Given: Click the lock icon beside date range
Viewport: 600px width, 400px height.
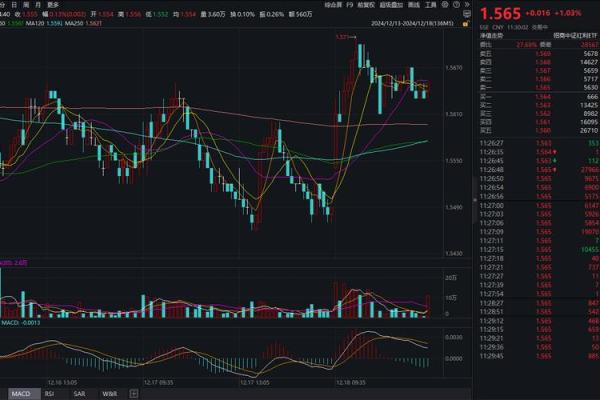Looking at the screenshot, I should pos(466,23).
